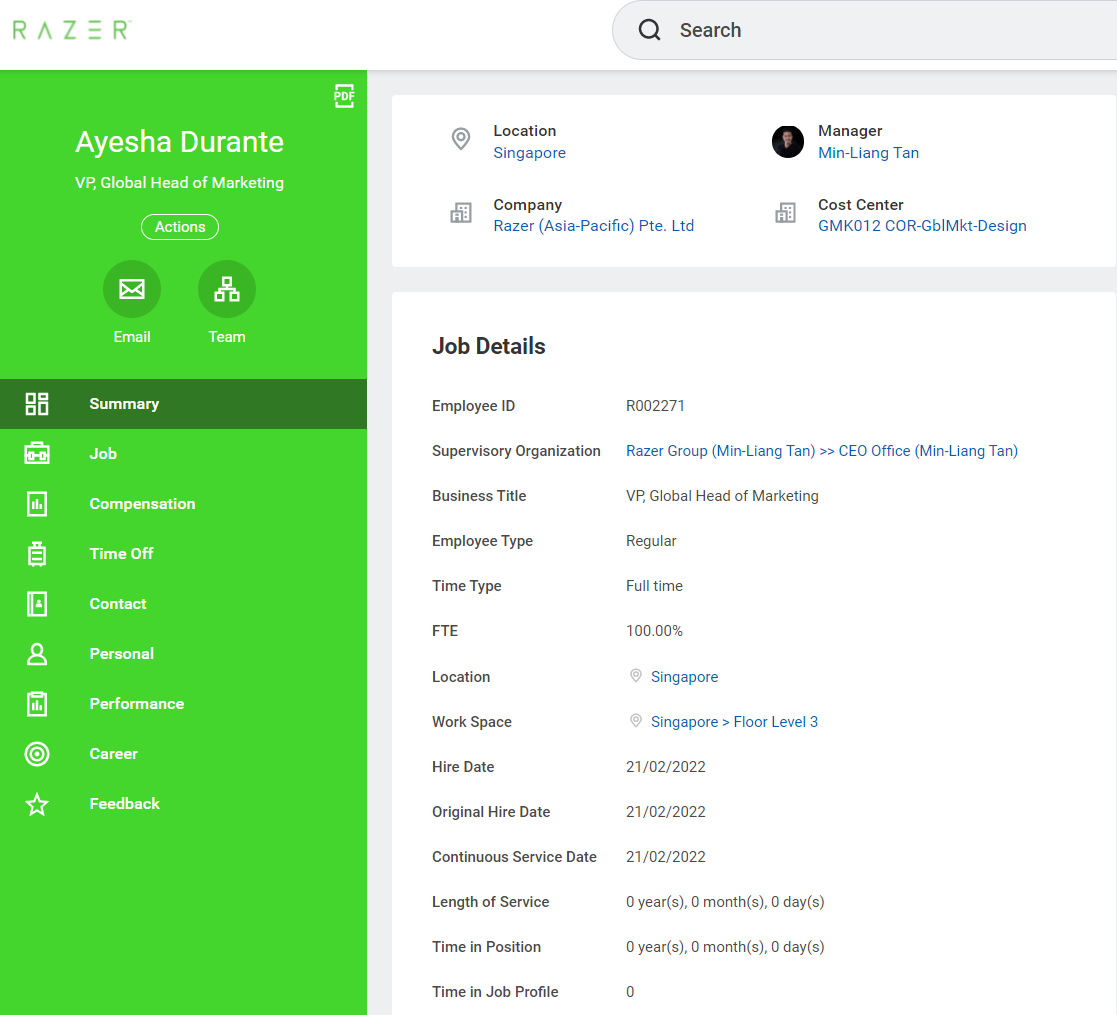Image resolution: width=1117 pixels, height=1015 pixels.
Task: Click the FTE value 100.00%
Action: [x=654, y=631]
